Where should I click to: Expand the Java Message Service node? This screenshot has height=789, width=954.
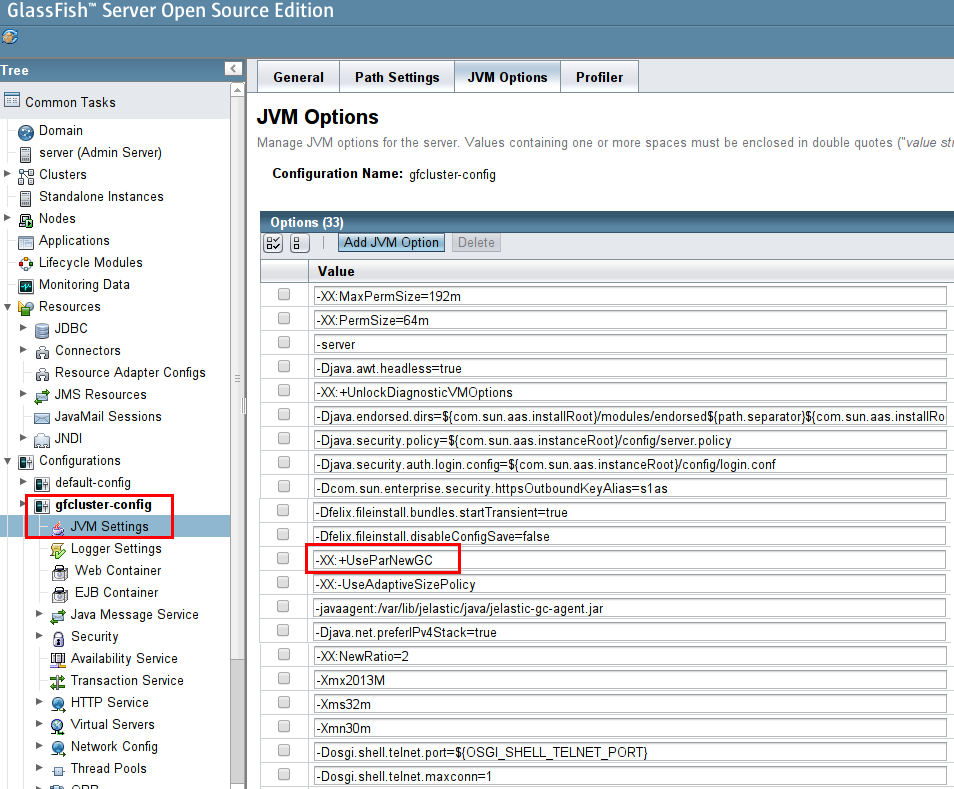40,615
